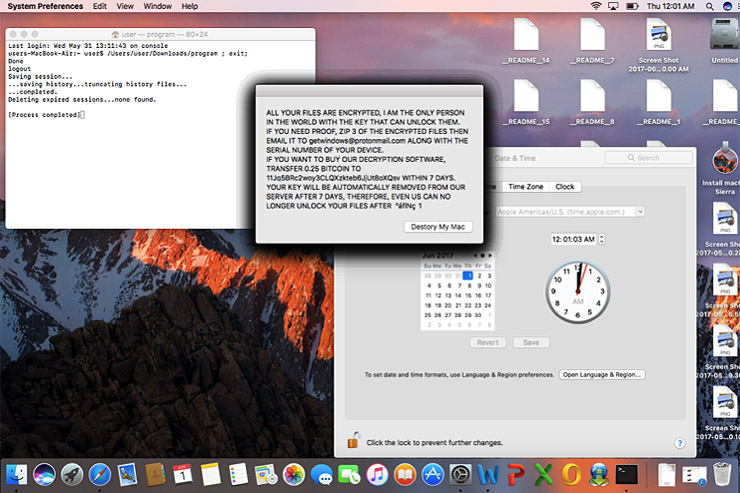Open the App Store from the Dock

pos(433,473)
